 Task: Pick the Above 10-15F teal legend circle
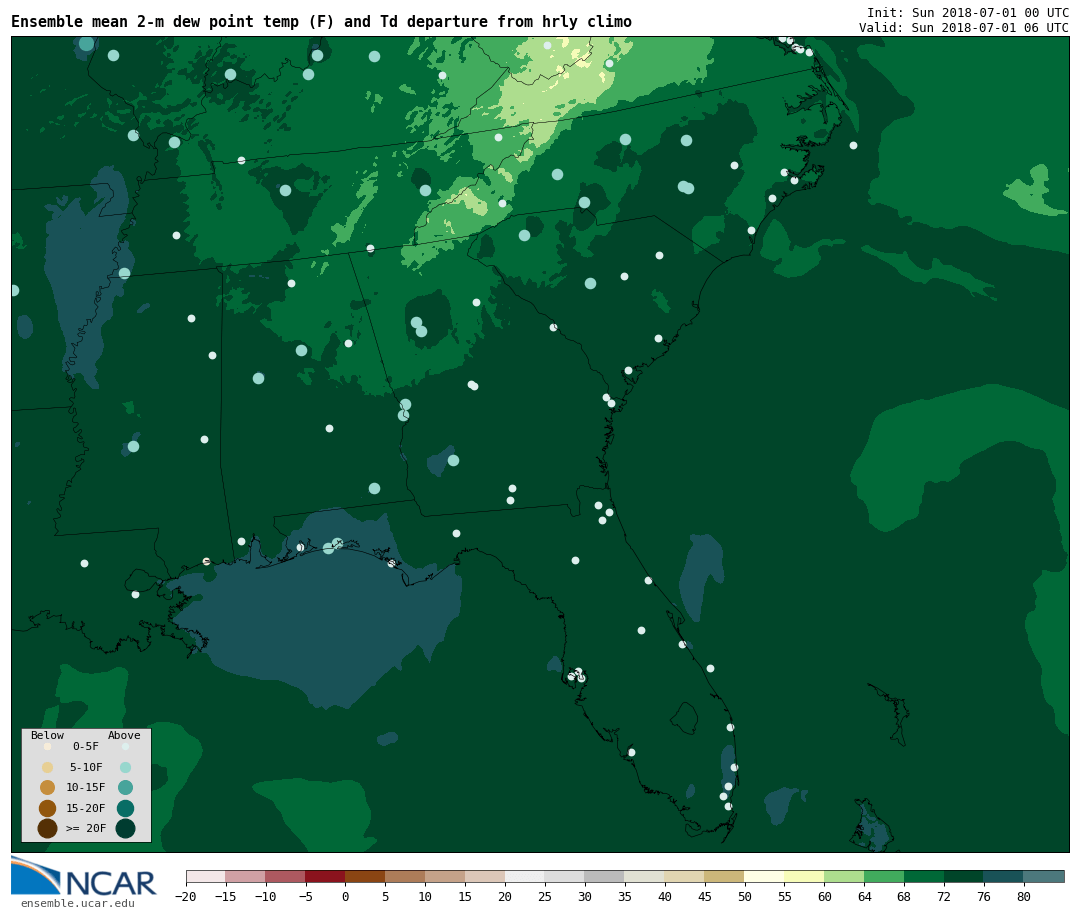(x=125, y=788)
